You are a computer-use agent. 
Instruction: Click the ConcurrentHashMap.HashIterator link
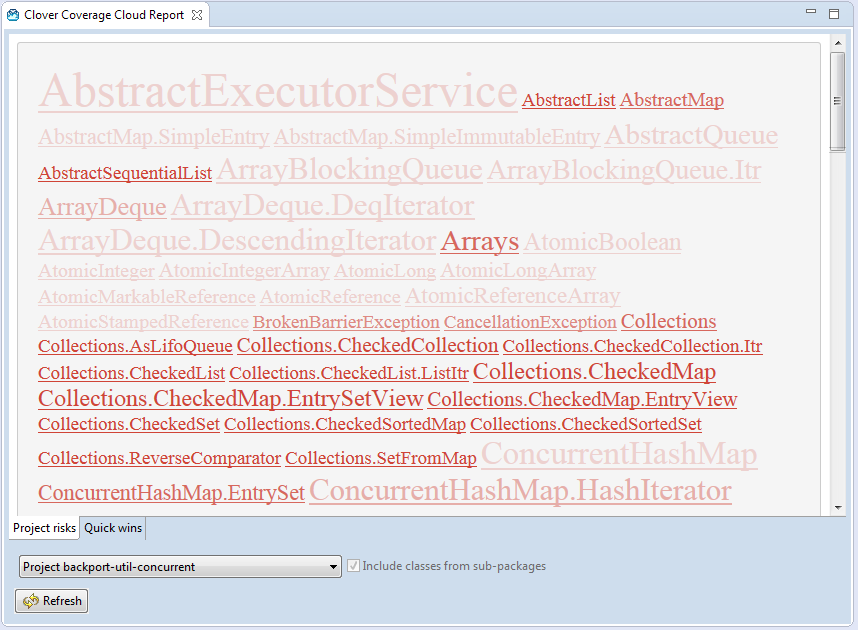click(x=520, y=491)
